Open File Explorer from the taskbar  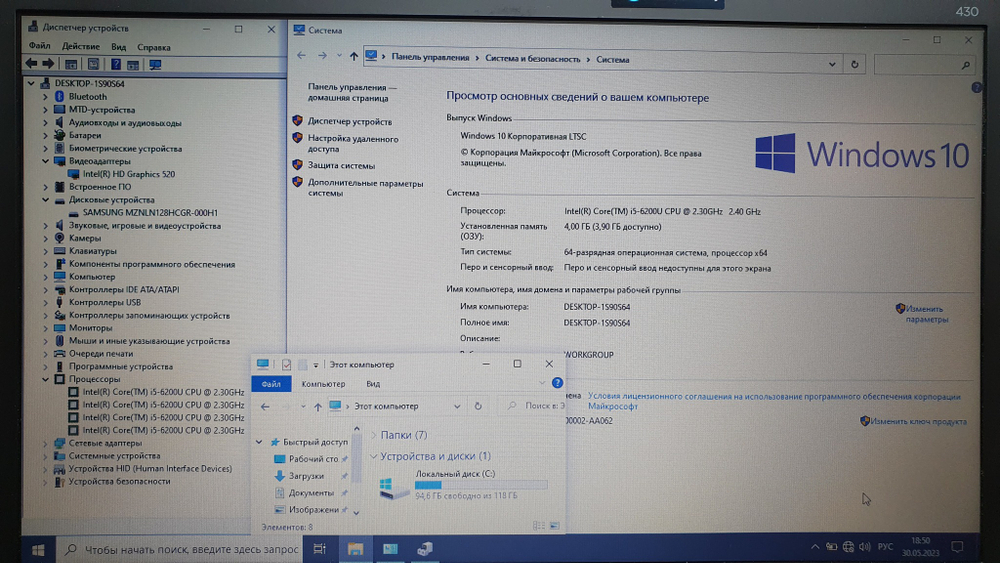355,549
